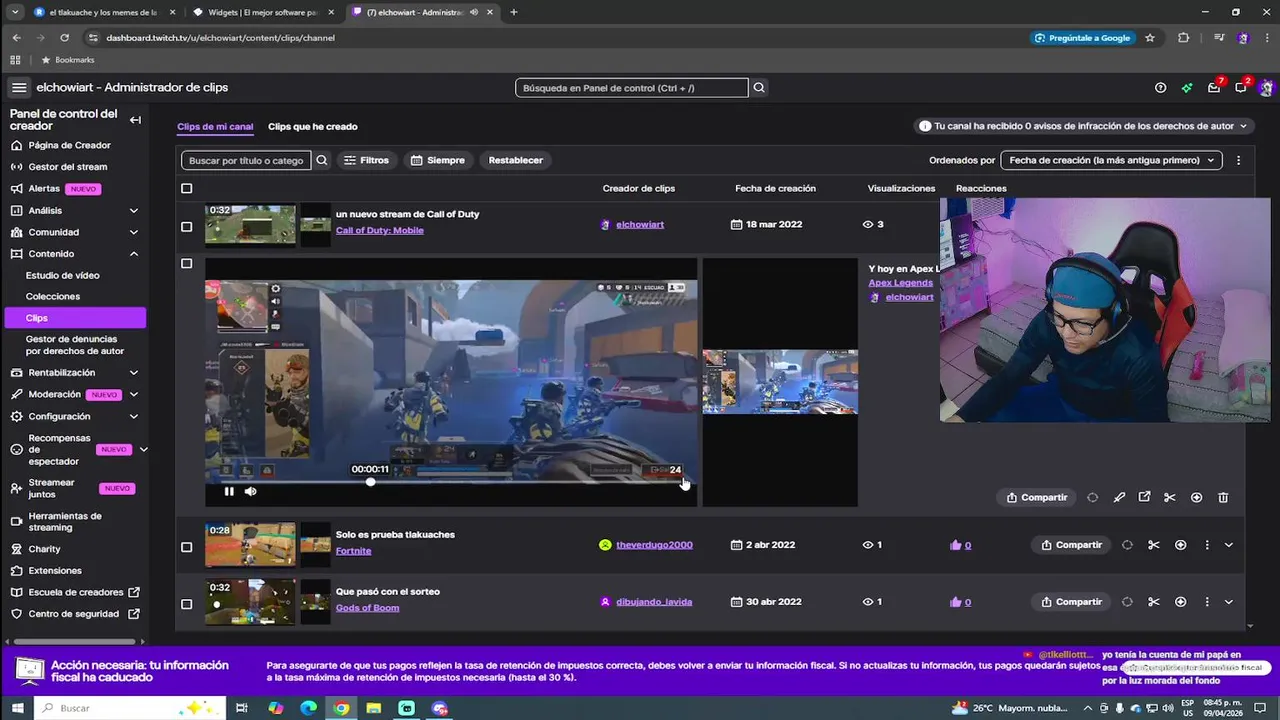Open Colecciones in sidebar
This screenshot has width=1280, height=720.
click(53, 296)
